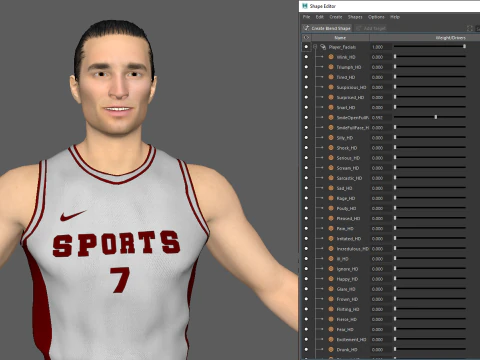Screen dimensions: 480x360
Task: Select the Fear_HD target name
Action: tap(345, 329)
